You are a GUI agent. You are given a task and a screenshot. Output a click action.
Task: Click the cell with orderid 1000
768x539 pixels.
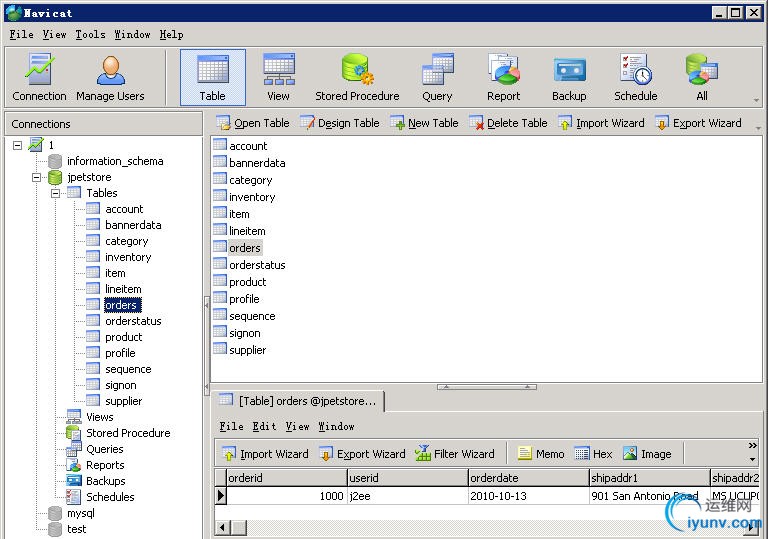click(x=286, y=496)
